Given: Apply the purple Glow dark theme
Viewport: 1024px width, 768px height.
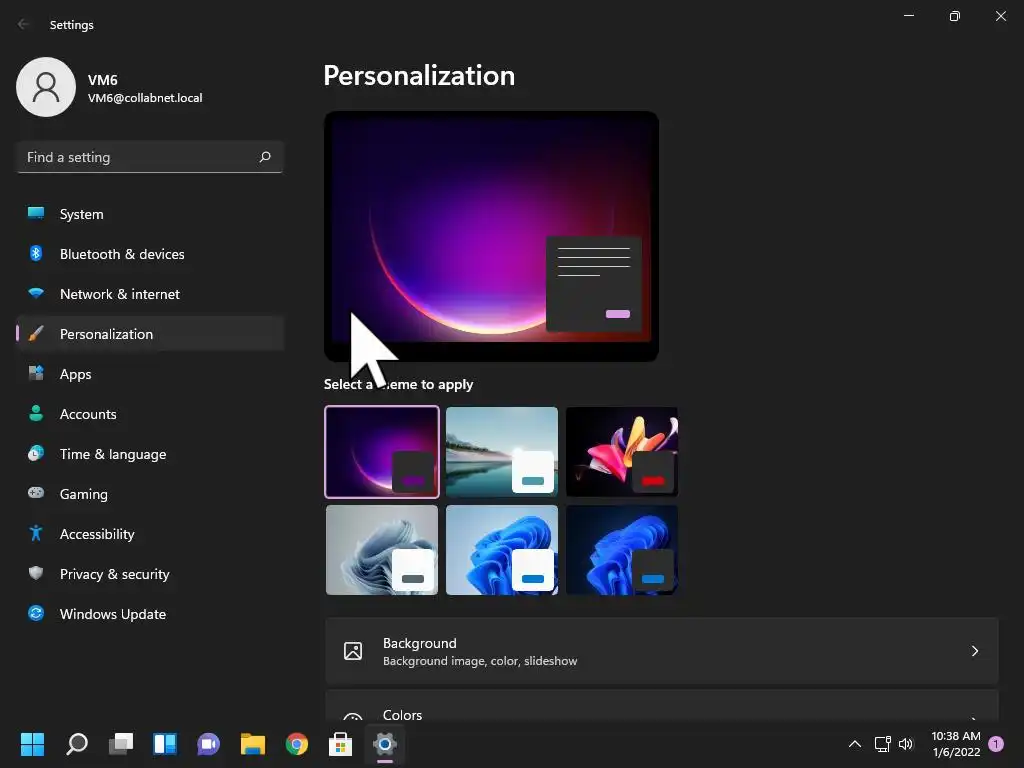Looking at the screenshot, I should (x=382, y=452).
